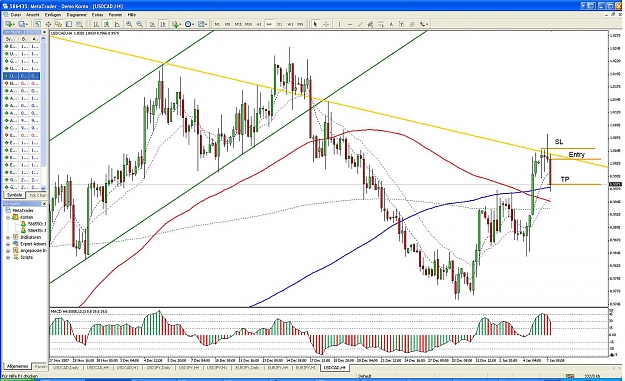Viewport: 625px width, 381px height.
Task: Select the vertical line drawing tool
Action: click(x=340, y=24)
